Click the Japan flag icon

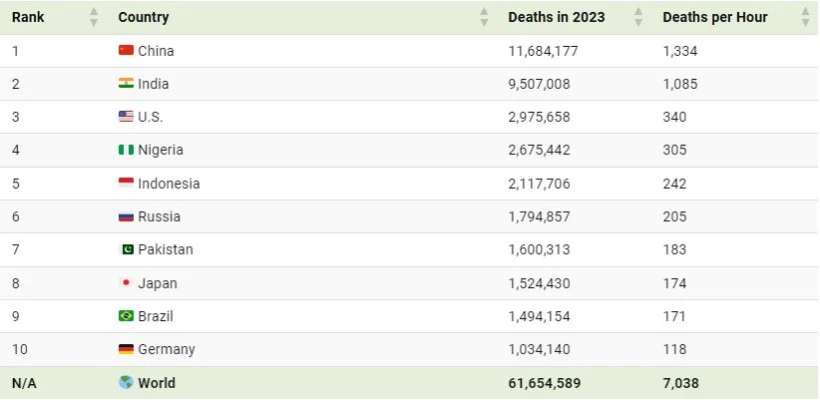click(x=126, y=282)
